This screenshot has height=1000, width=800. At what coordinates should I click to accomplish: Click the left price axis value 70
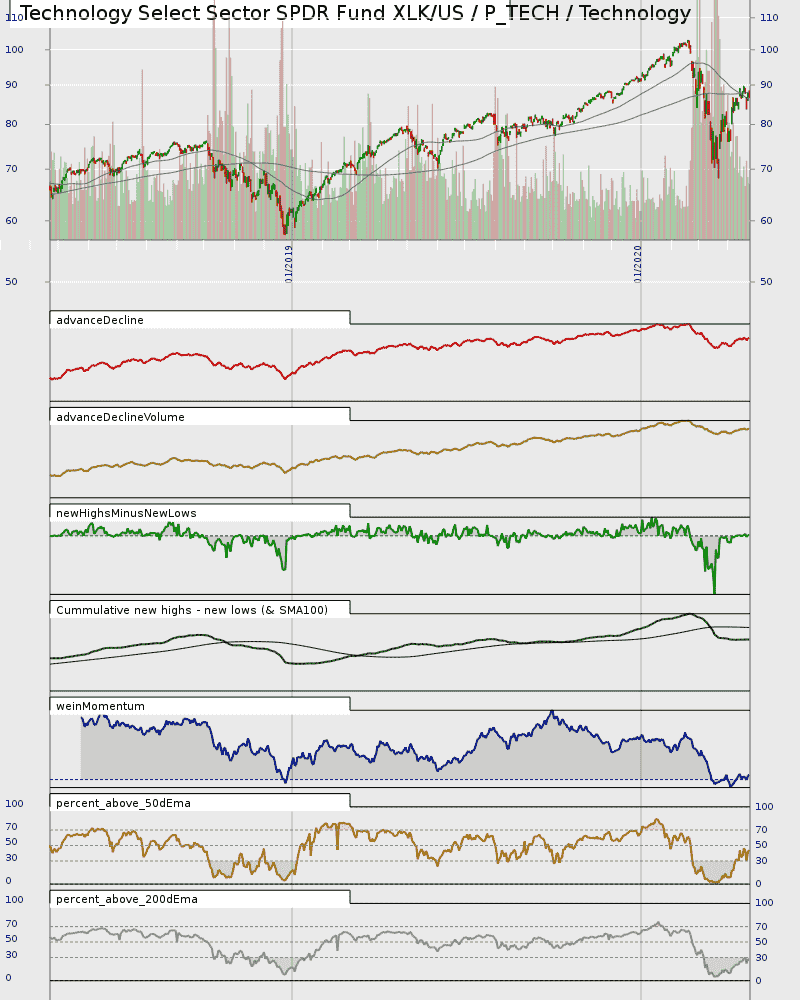[x=11, y=169]
